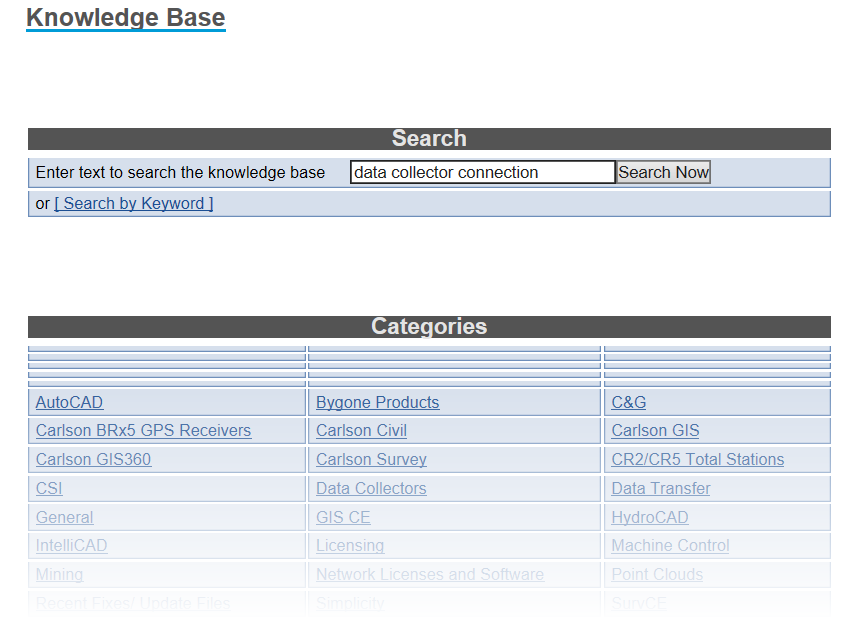Open the AutoCAD category
This screenshot has width=862, height=619.
(69, 402)
